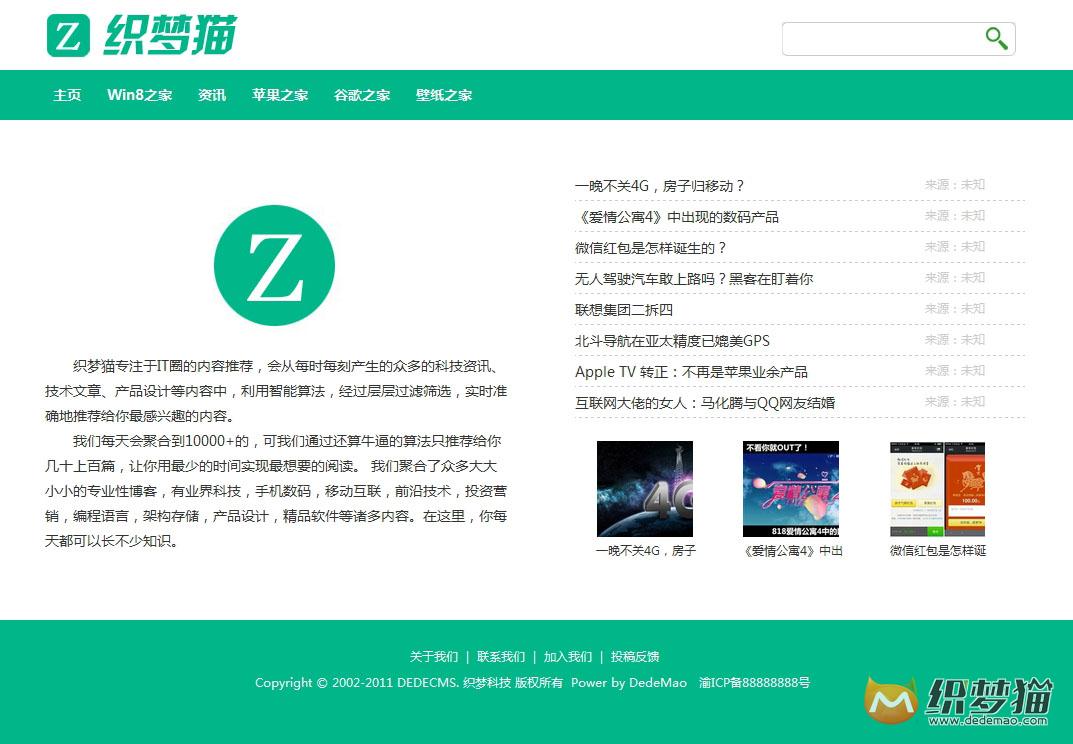1073x744 pixels.
Task: Read 《爱情公寓4》中出现的数码产品 from the list
Action: point(677,217)
